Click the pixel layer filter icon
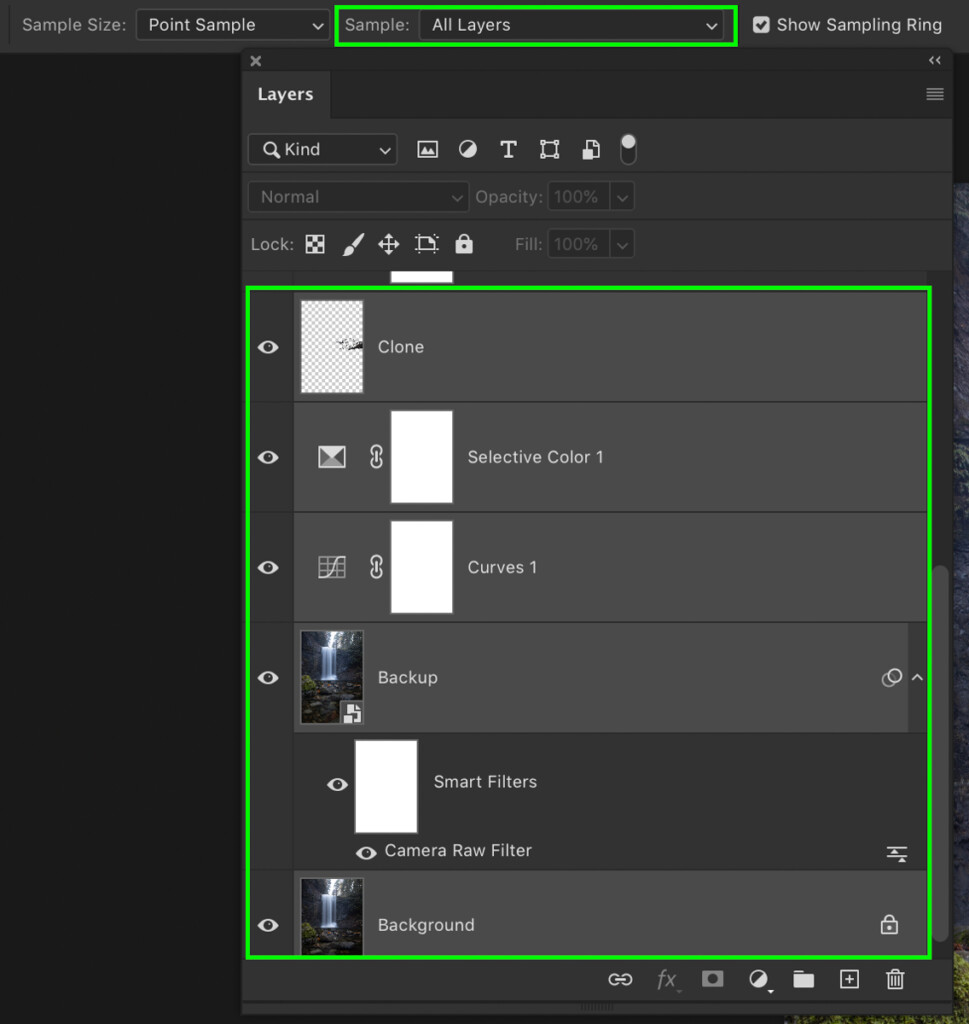This screenshot has height=1024, width=969. click(x=427, y=150)
